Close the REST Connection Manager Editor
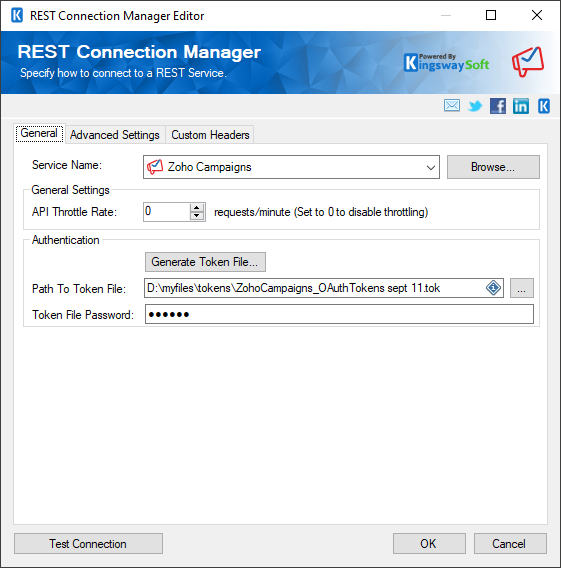 coord(537,15)
